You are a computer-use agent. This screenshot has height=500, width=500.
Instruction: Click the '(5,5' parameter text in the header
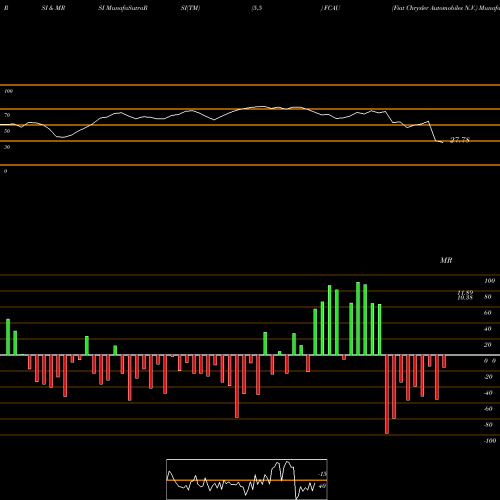pos(257,8)
